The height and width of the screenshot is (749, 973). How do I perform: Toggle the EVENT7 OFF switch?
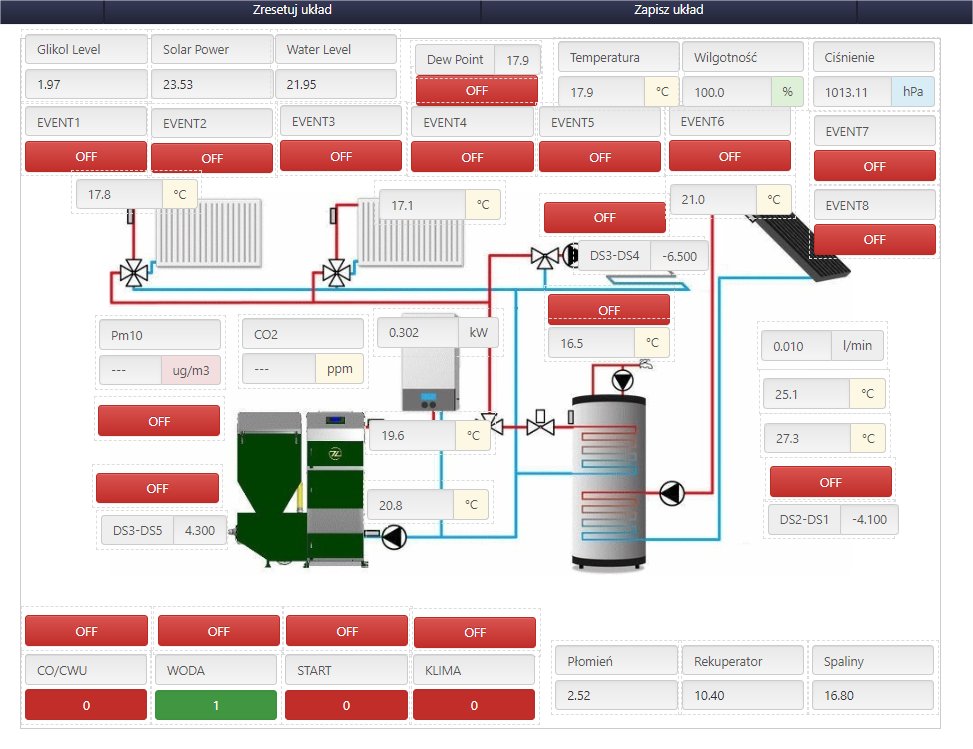[x=874, y=166]
